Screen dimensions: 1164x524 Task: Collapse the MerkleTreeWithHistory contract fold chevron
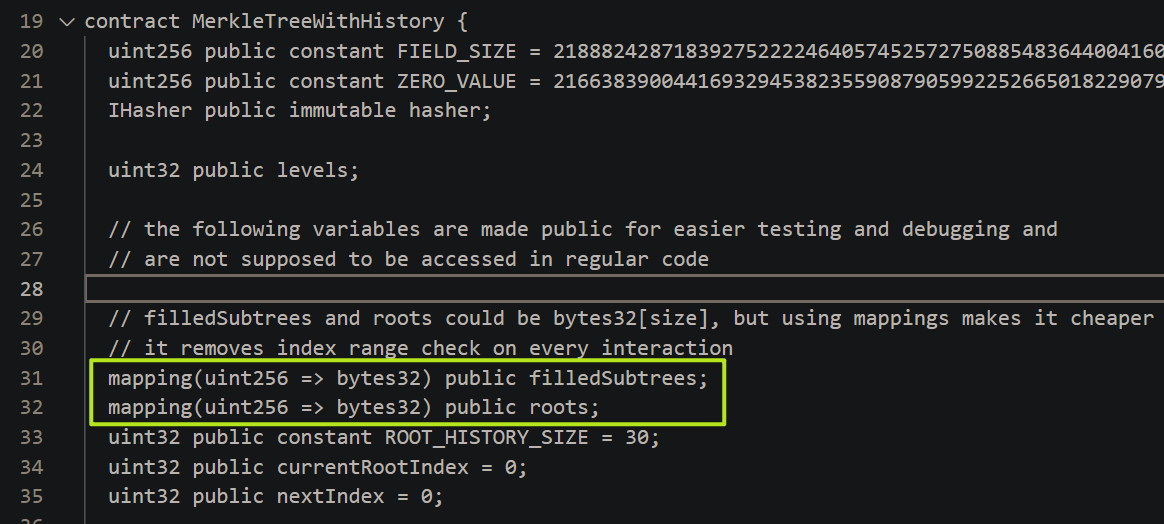[x=67, y=22]
